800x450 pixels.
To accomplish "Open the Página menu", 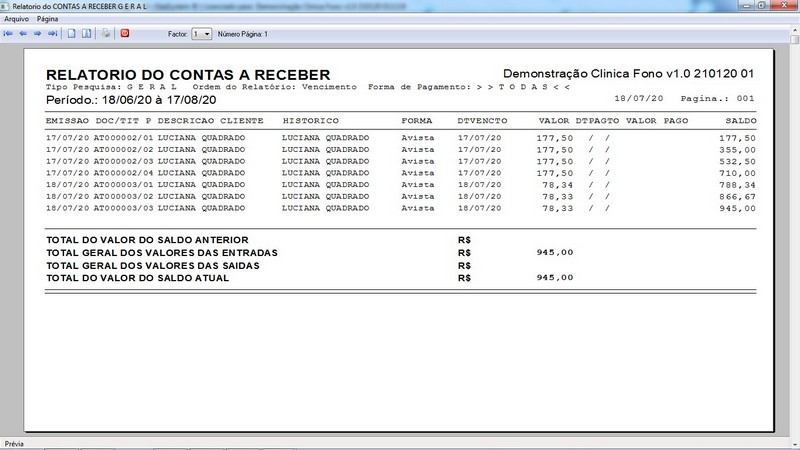I will [x=47, y=19].
